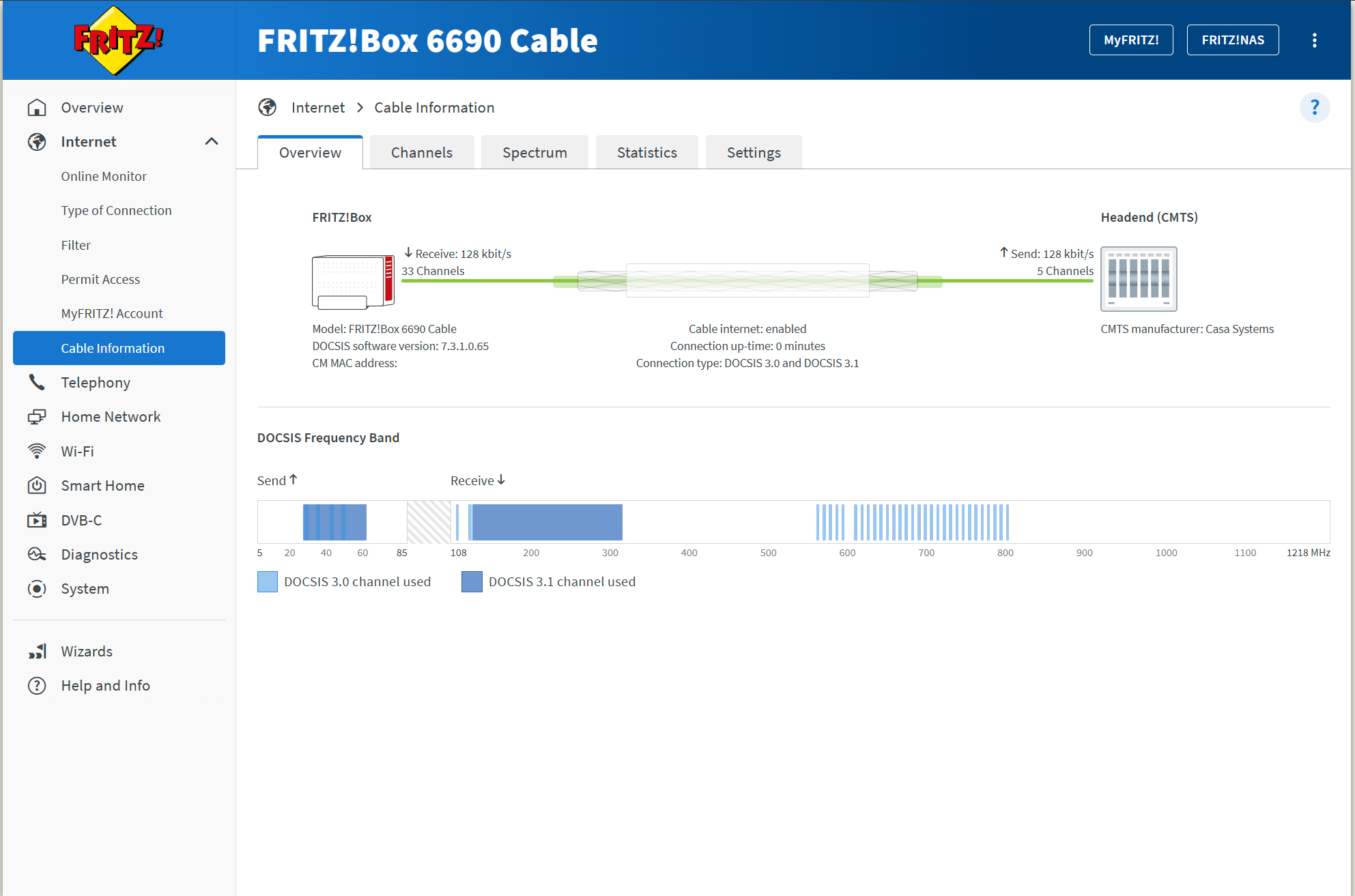Open Online Monitor in the sidebar
This screenshot has width=1355, height=896.
tap(104, 176)
